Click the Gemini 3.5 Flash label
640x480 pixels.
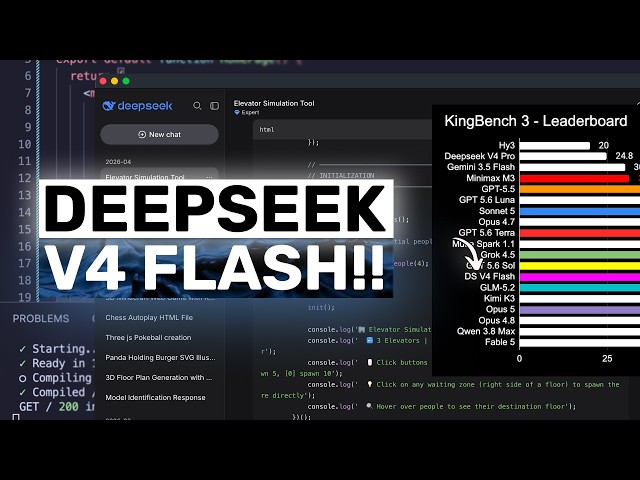coord(481,167)
